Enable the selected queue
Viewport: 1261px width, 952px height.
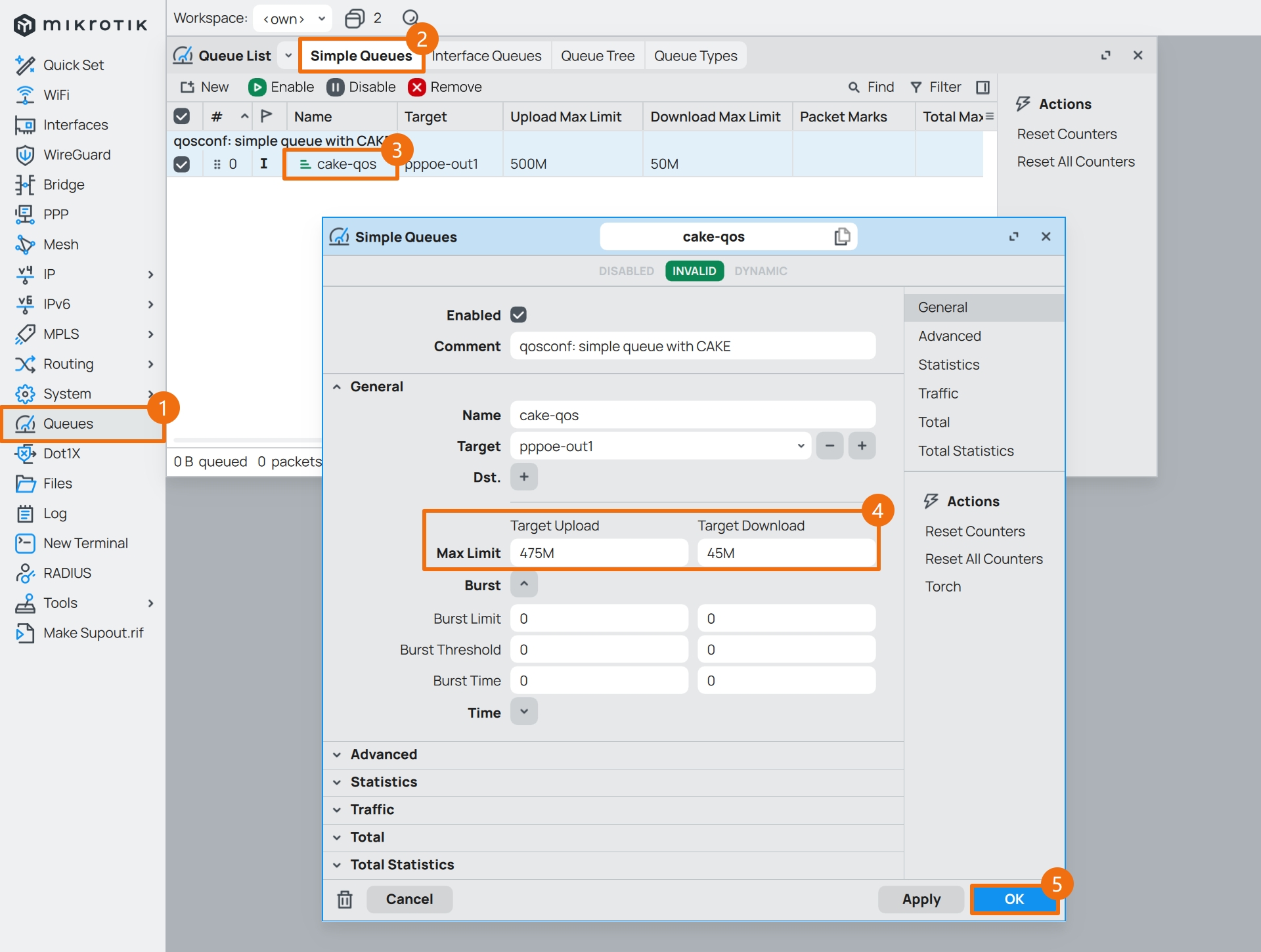281,87
